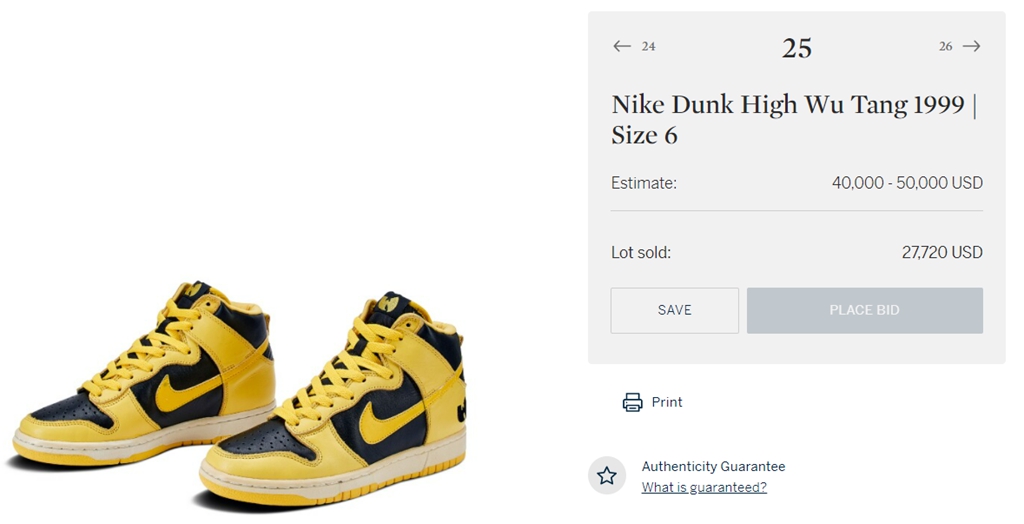Viewport: 1024px width, 524px height.
Task: Open the "What is guaranteed?" link
Action: tap(704, 488)
